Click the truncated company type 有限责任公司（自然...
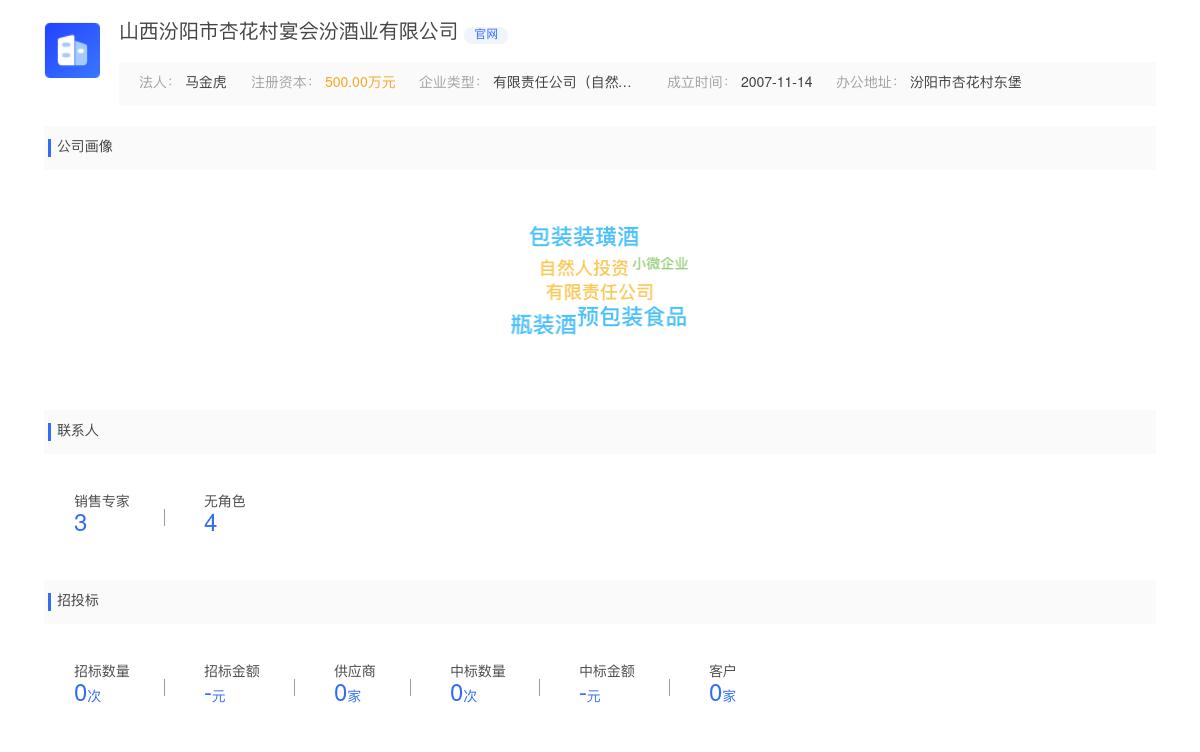 [562, 83]
